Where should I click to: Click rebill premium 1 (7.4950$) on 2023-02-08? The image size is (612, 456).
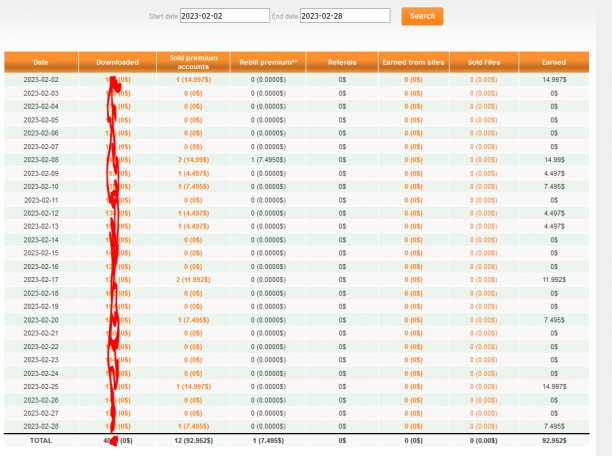[x=268, y=160]
